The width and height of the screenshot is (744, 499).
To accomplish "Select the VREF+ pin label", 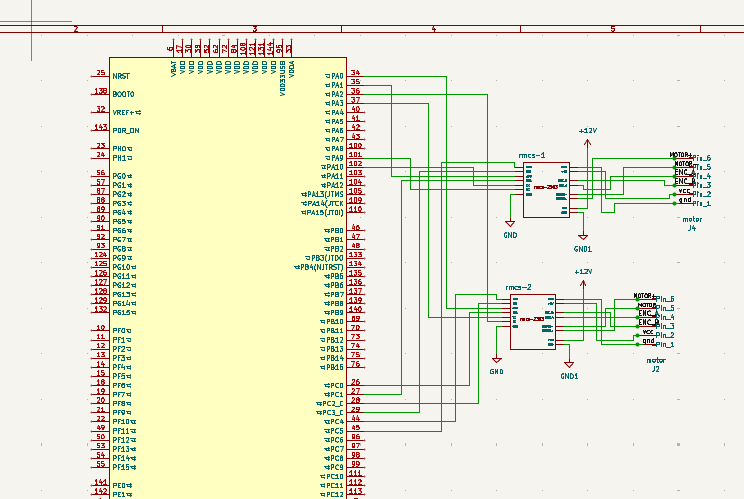I will pos(126,112).
